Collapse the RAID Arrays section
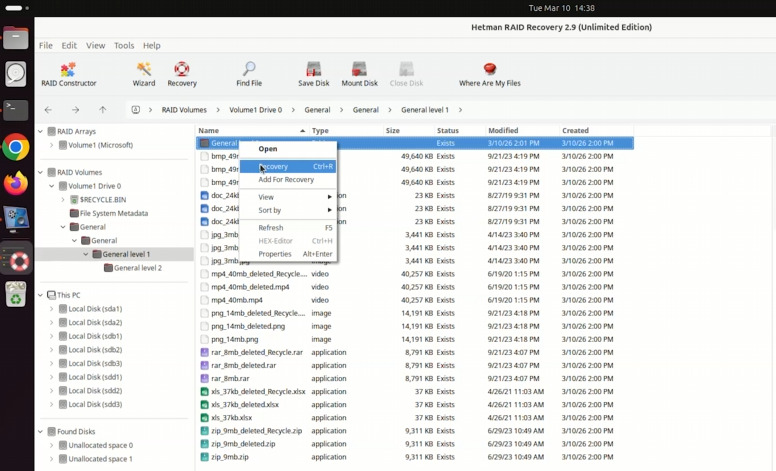776x471 pixels. 40,132
